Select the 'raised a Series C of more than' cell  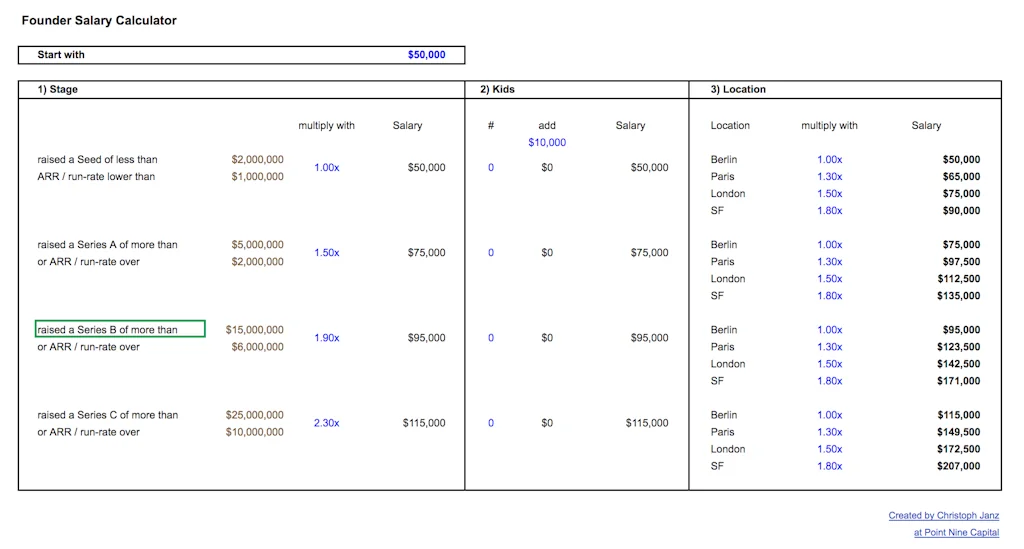tap(108, 415)
